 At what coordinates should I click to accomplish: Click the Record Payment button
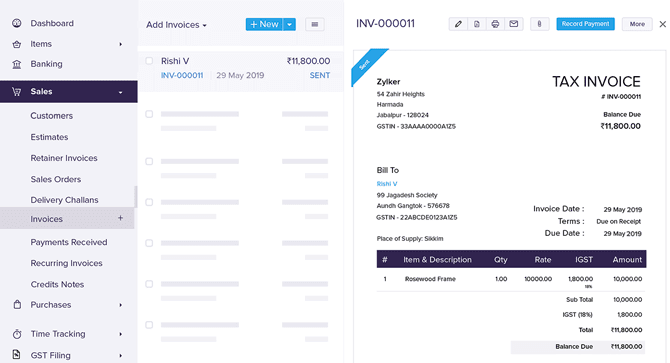(x=585, y=24)
